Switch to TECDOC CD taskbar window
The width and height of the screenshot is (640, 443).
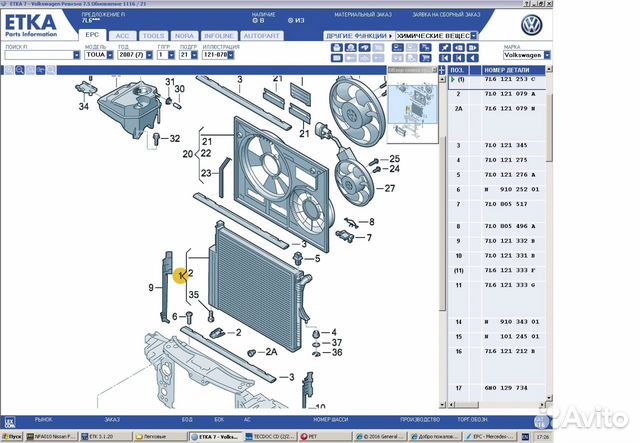point(269,436)
